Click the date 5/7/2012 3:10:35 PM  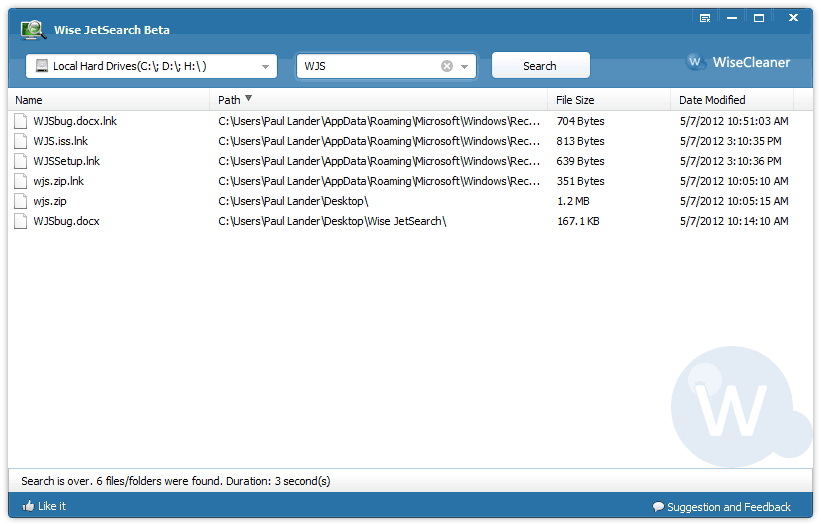[730, 141]
